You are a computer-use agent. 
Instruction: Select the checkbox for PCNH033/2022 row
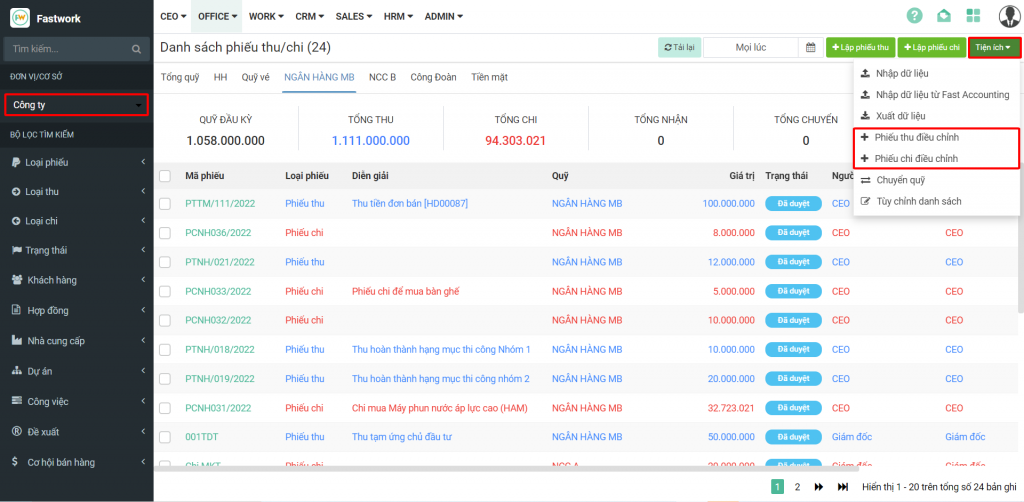pyautogui.click(x=165, y=291)
